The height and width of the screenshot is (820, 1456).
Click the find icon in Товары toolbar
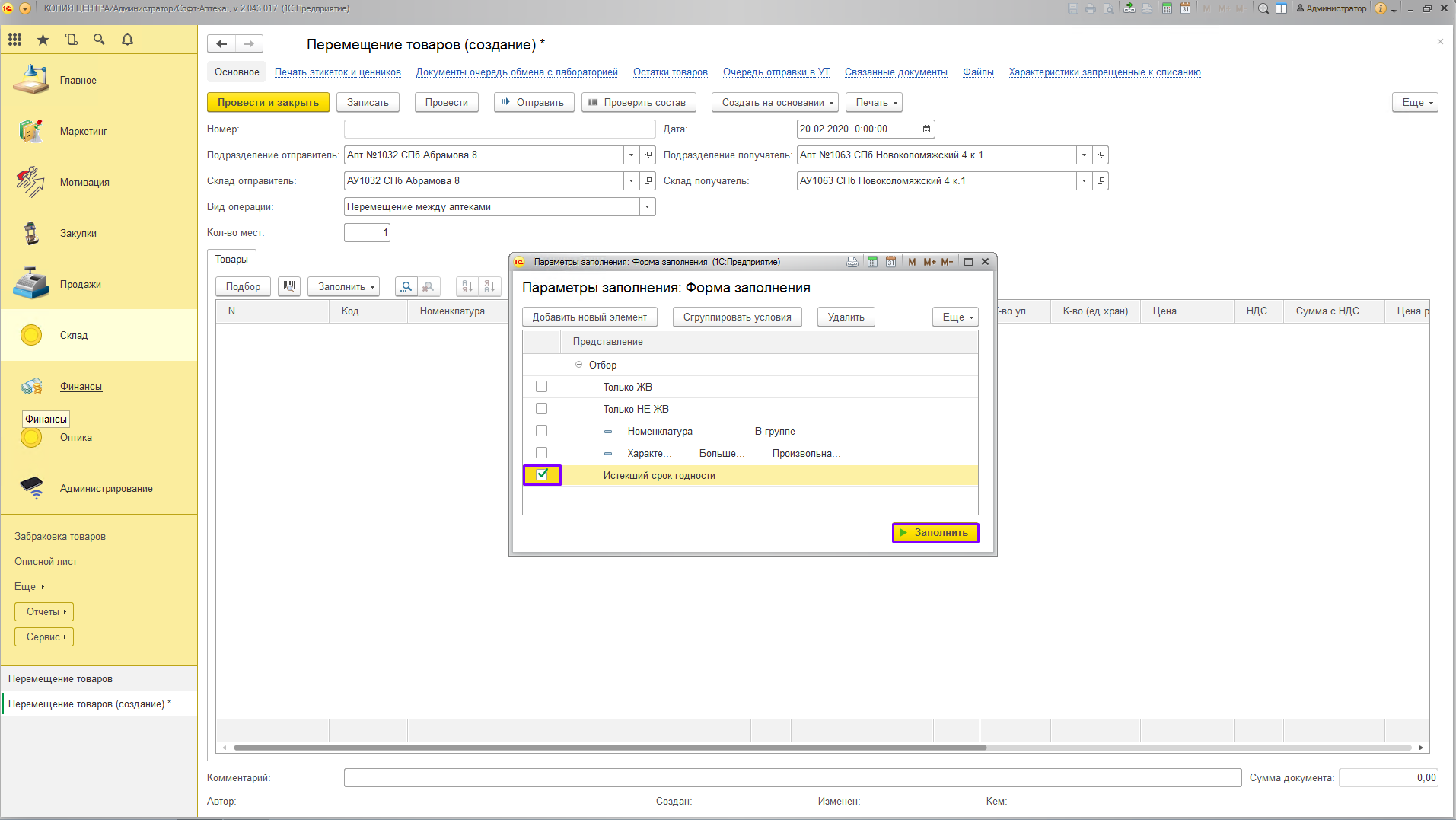point(406,286)
